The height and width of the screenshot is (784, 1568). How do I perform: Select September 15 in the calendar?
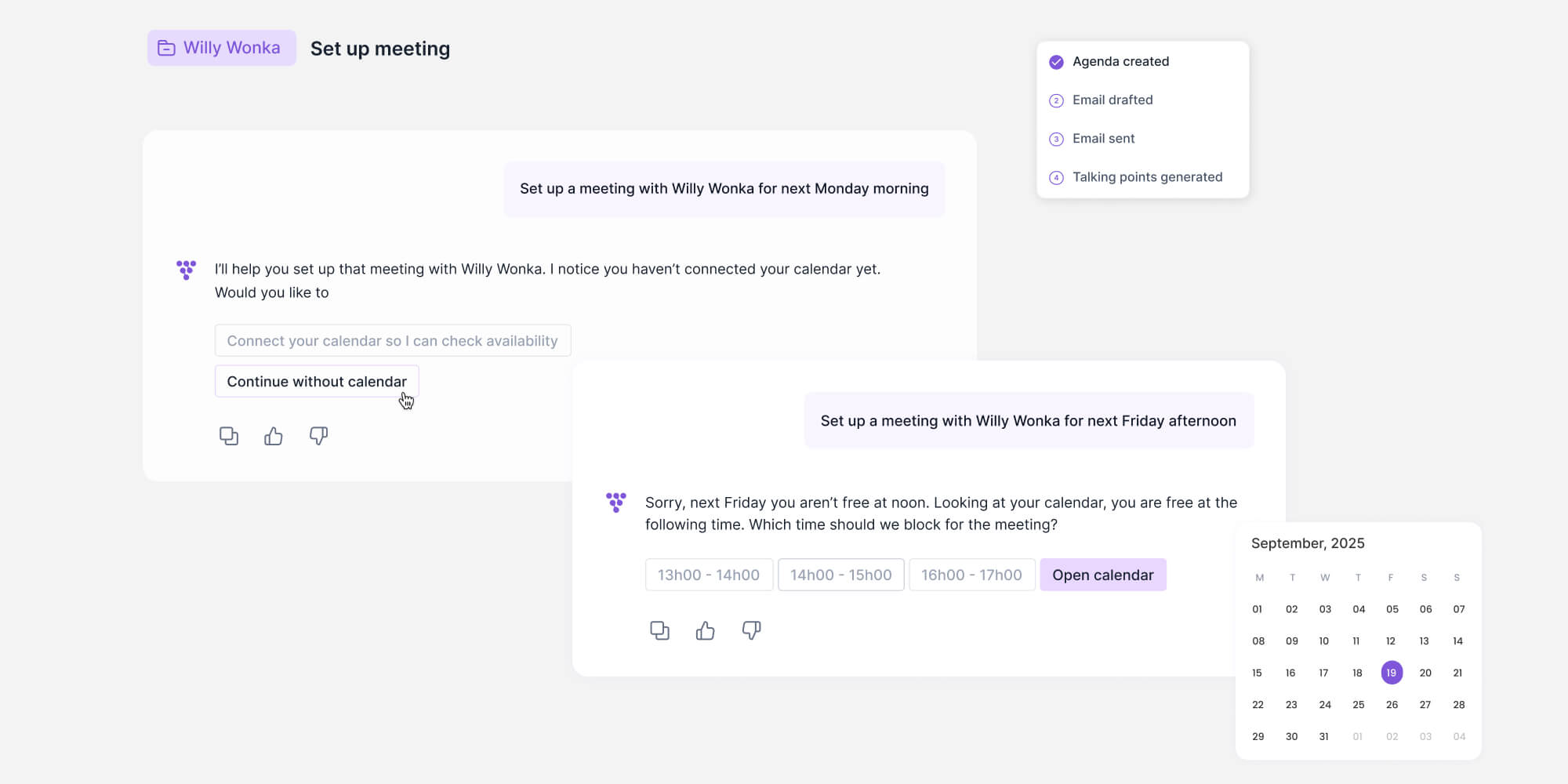coord(1258,673)
